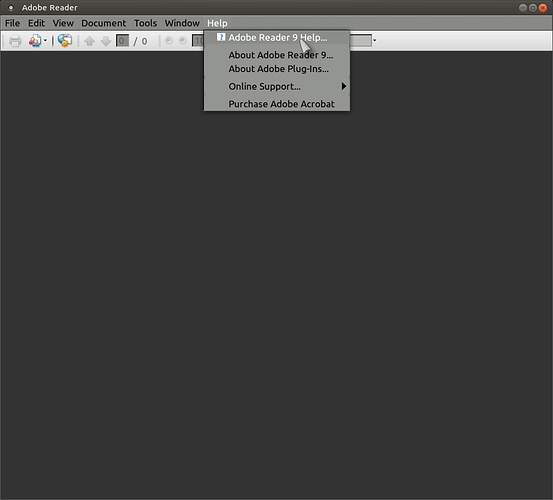Go to previous page with up arrow

[x=89, y=41]
